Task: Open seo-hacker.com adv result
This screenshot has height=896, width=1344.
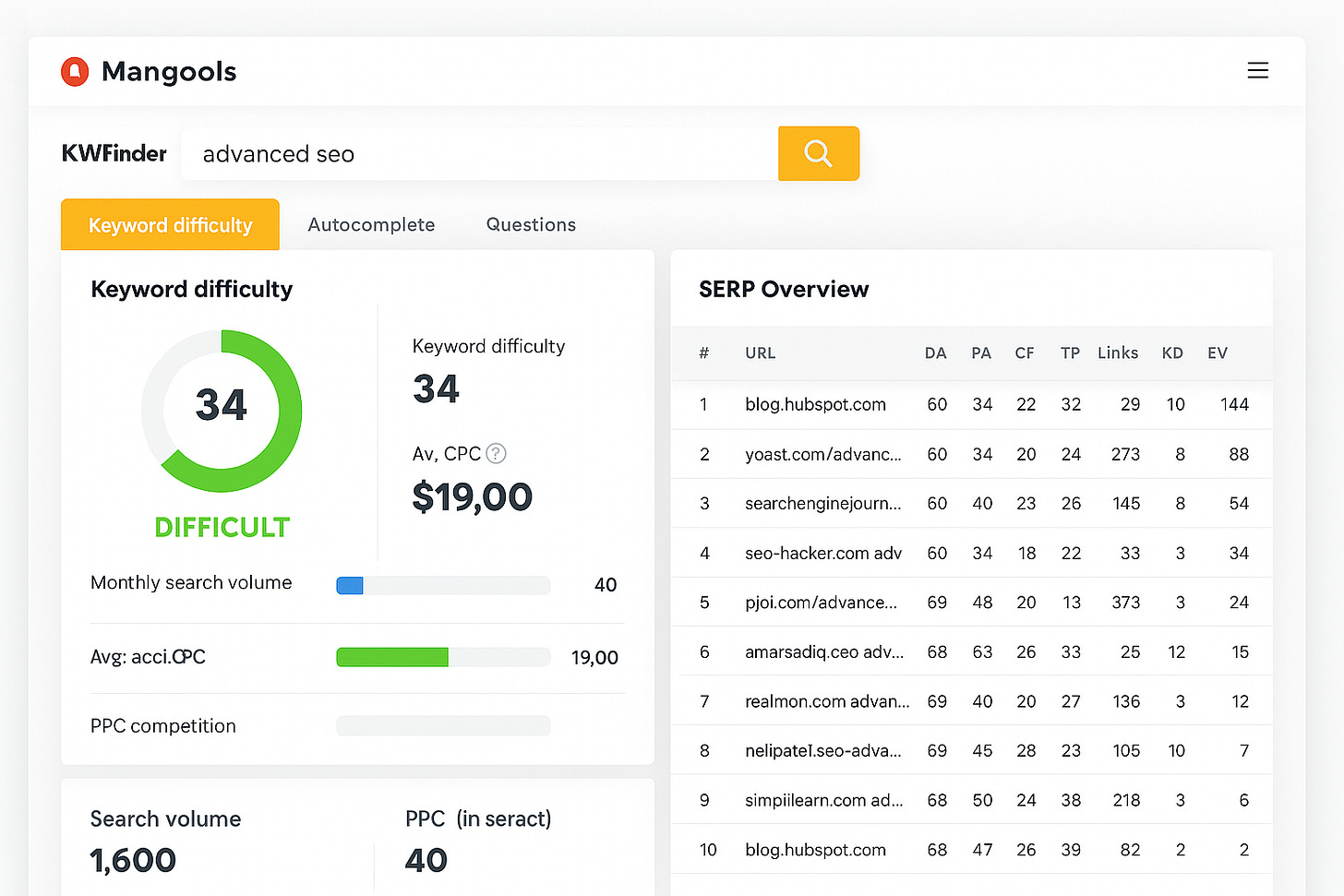Action: [823, 553]
